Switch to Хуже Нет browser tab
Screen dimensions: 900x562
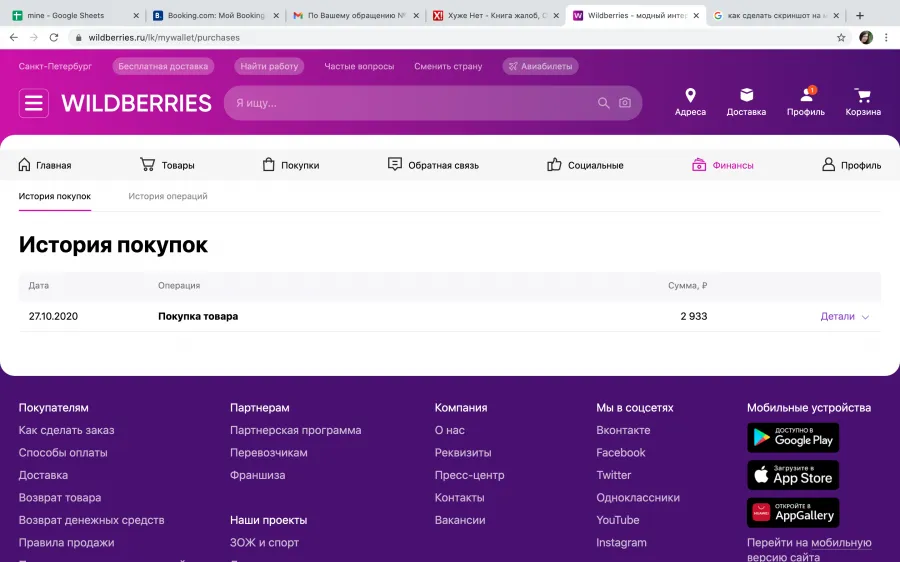[x=495, y=15]
